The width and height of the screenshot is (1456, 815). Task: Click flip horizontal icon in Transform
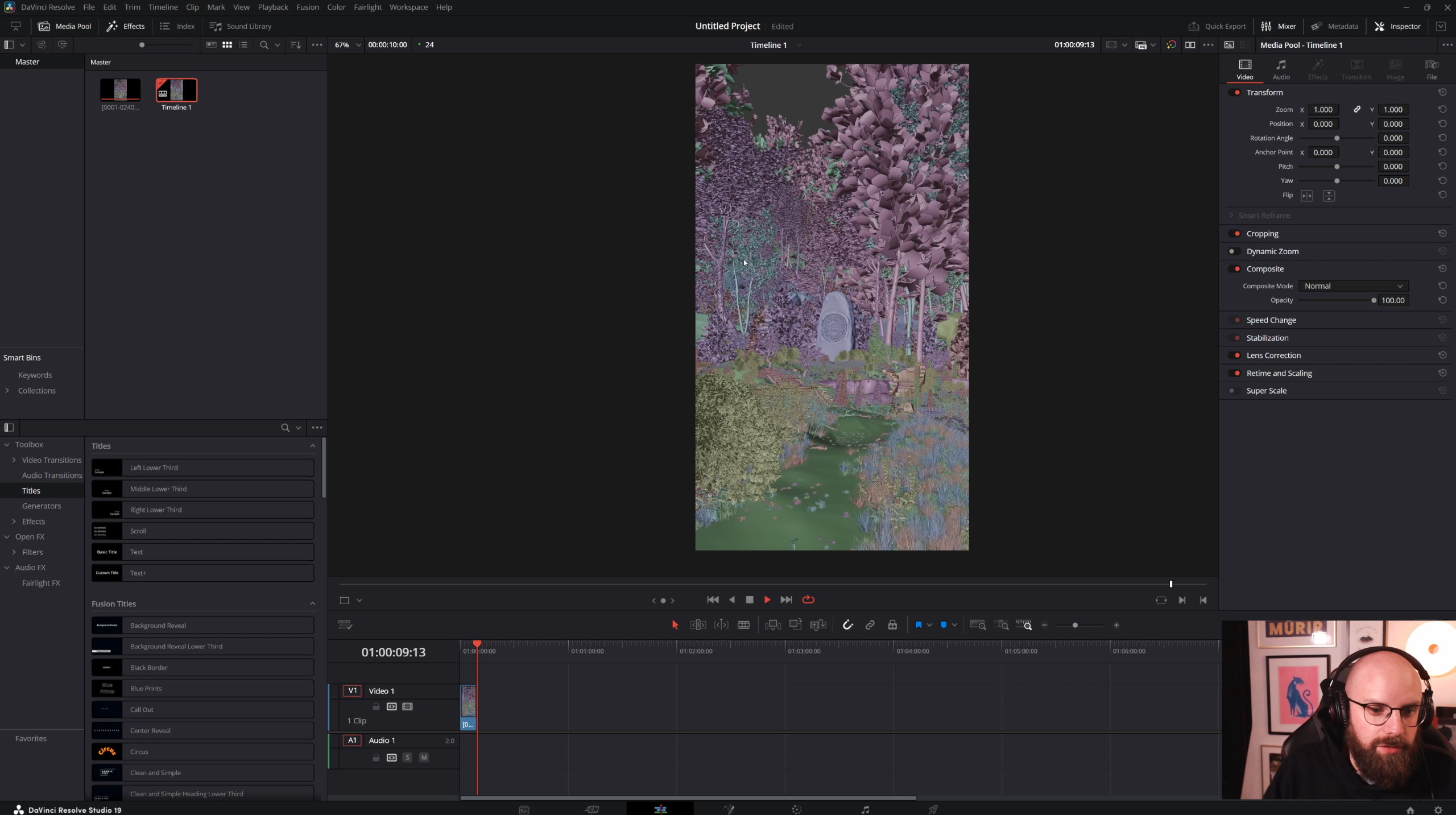pyautogui.click(x=1306, y=196)
